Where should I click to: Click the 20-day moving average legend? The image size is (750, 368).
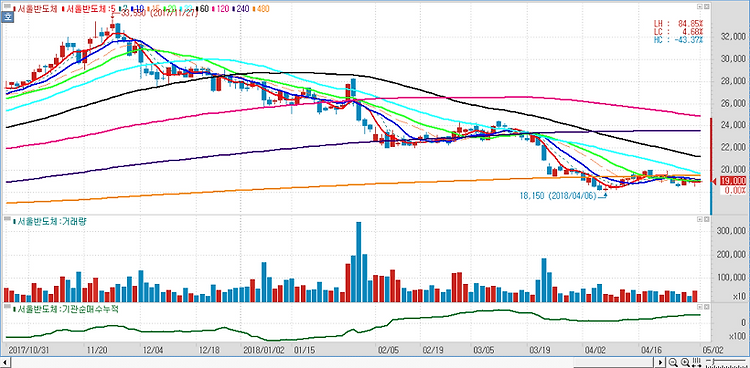(171, 8)
